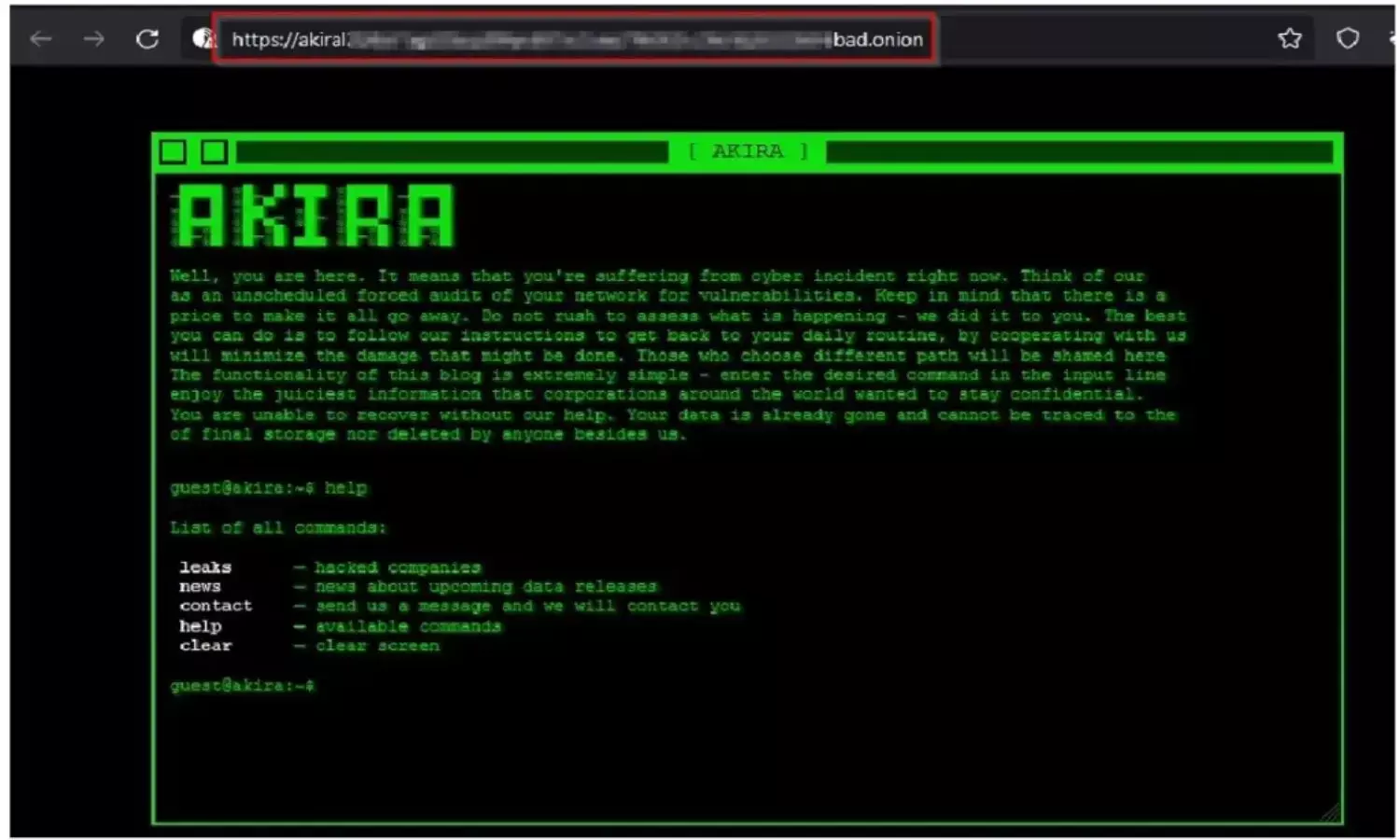This screenshot has width=1400, height=840.
Task: Click the "guest@akira:~$ help" entered command line
Action: coord(269,488)
